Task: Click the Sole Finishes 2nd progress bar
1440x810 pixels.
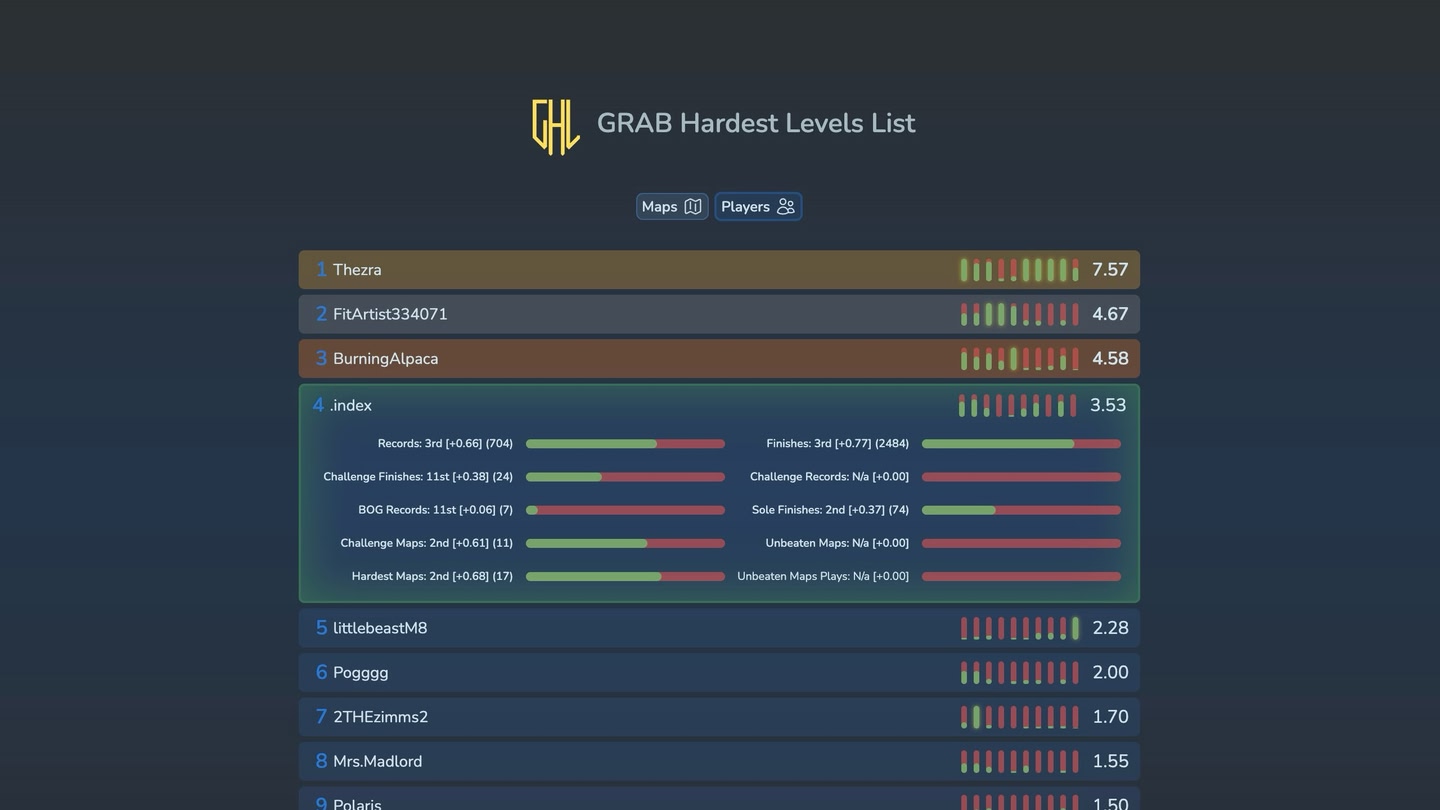Action: tap(1021, 510)
